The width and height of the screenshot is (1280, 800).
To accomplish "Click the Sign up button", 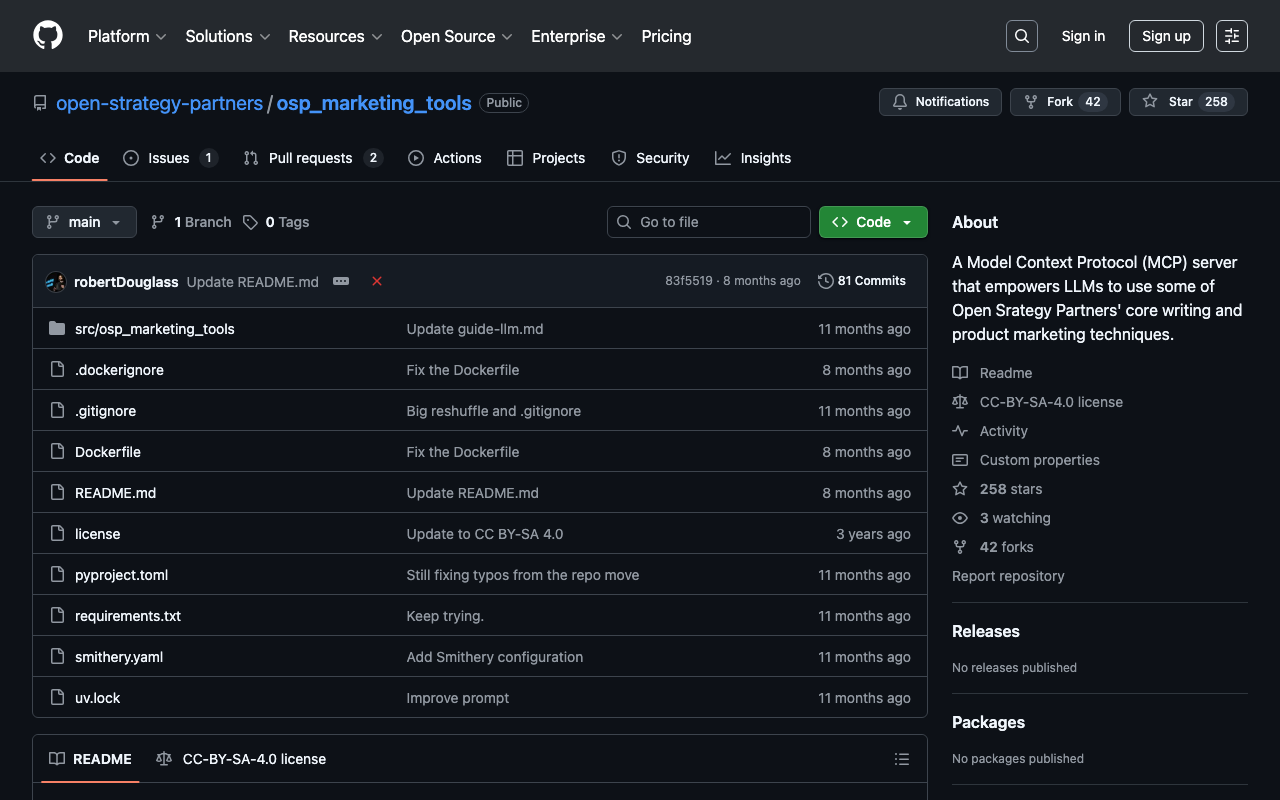I will (1166, 36).
